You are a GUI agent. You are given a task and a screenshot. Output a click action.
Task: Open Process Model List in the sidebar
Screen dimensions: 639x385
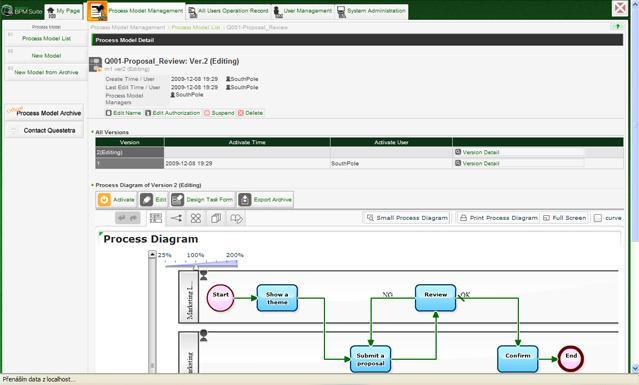pos(46,38)
